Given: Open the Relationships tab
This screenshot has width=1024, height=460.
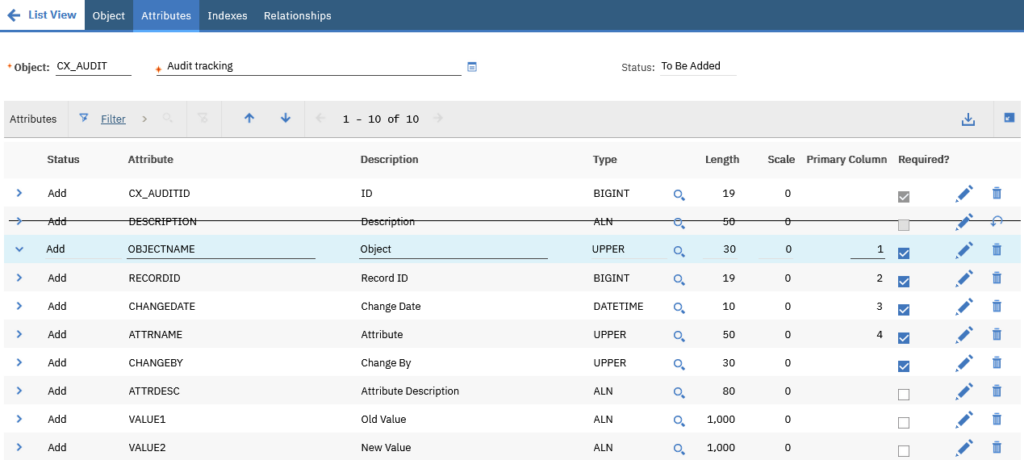Looking at the screenshot, I should click(297, 16).
